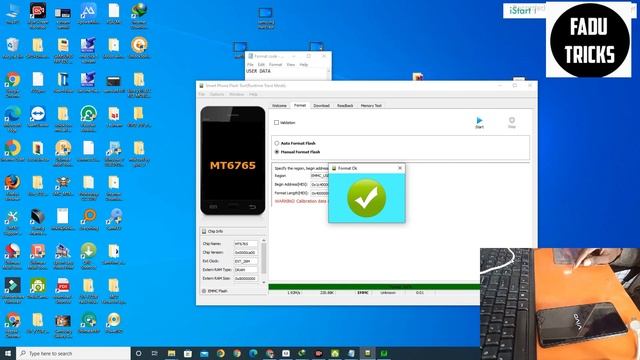Open Task View from the taskbar
Viewport: 640px width, 360px height.
(x=155, y=353)
